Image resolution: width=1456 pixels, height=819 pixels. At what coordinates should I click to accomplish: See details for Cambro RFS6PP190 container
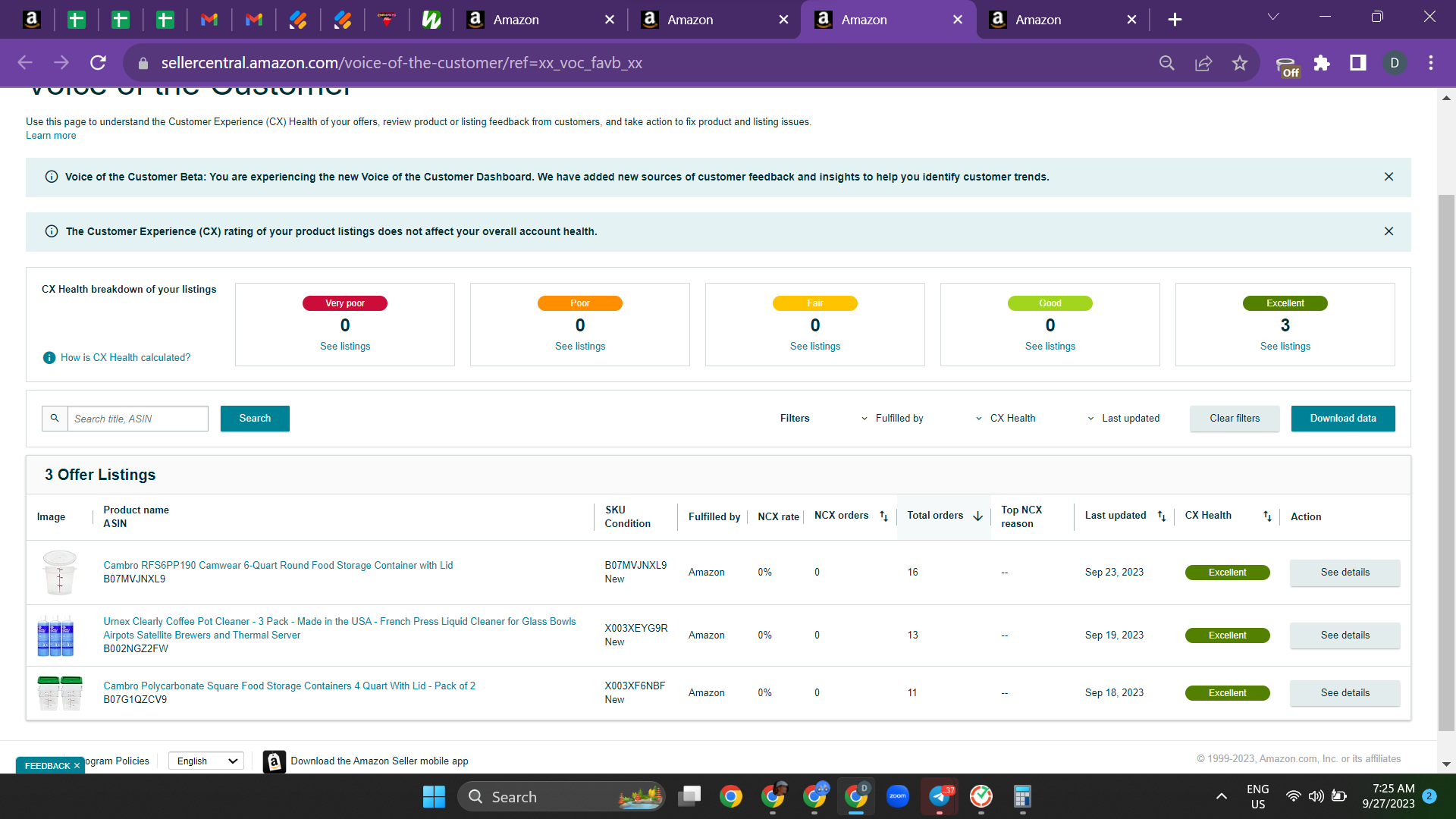(x=1345, y=573)
